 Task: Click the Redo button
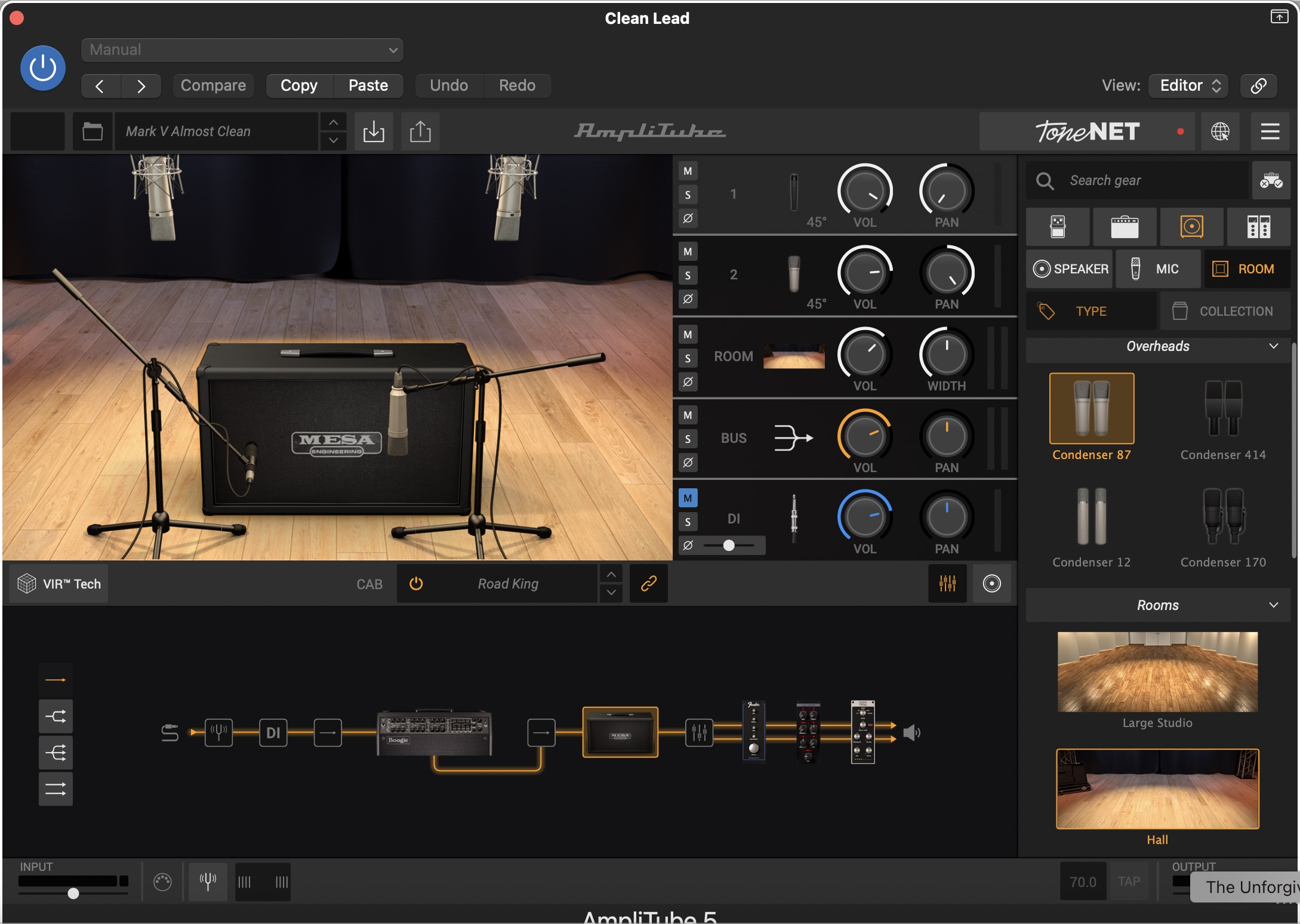click(517, 86)
